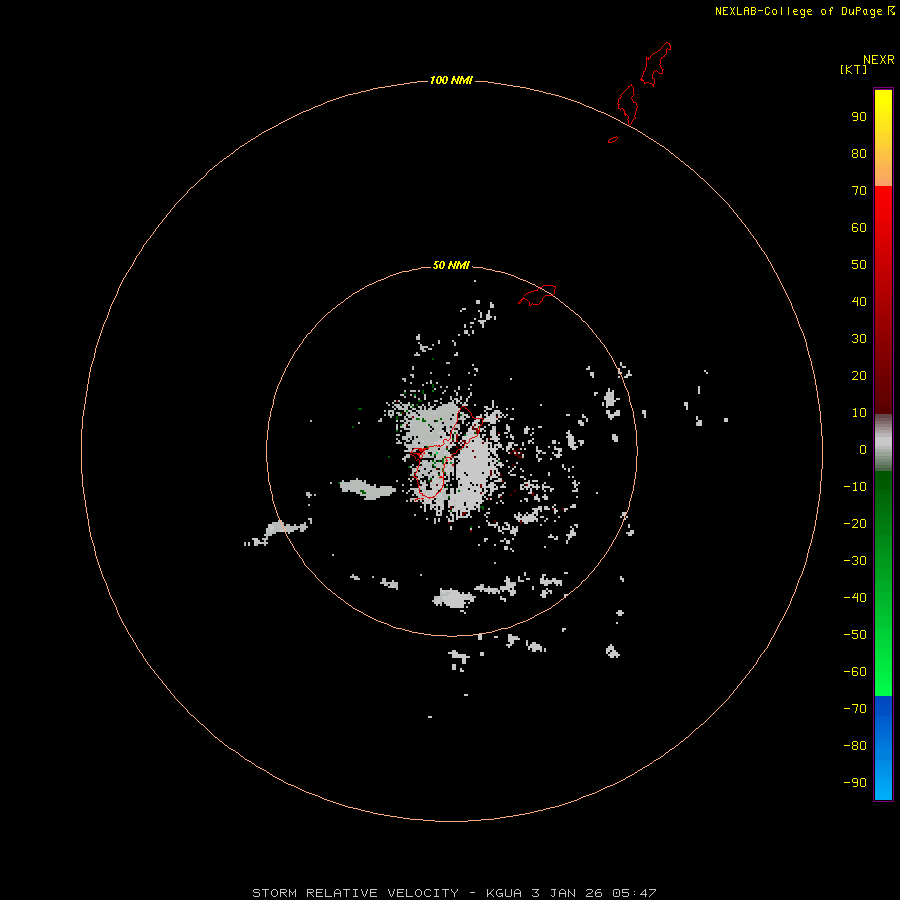Click the -90 value on velocity scale
Viewport: 900px width, 900px height.
[855, 783]
